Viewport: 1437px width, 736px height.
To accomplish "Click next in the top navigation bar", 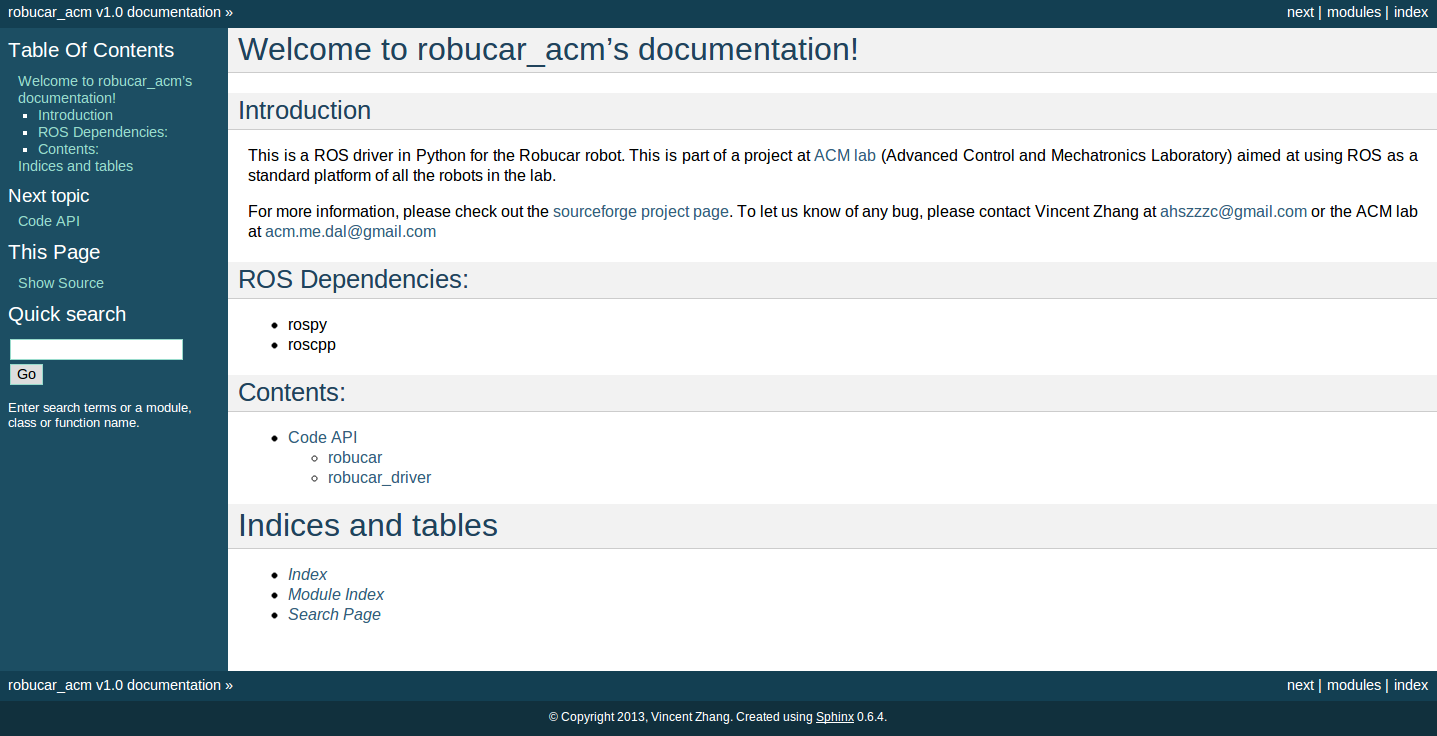I will (1300, 12).
